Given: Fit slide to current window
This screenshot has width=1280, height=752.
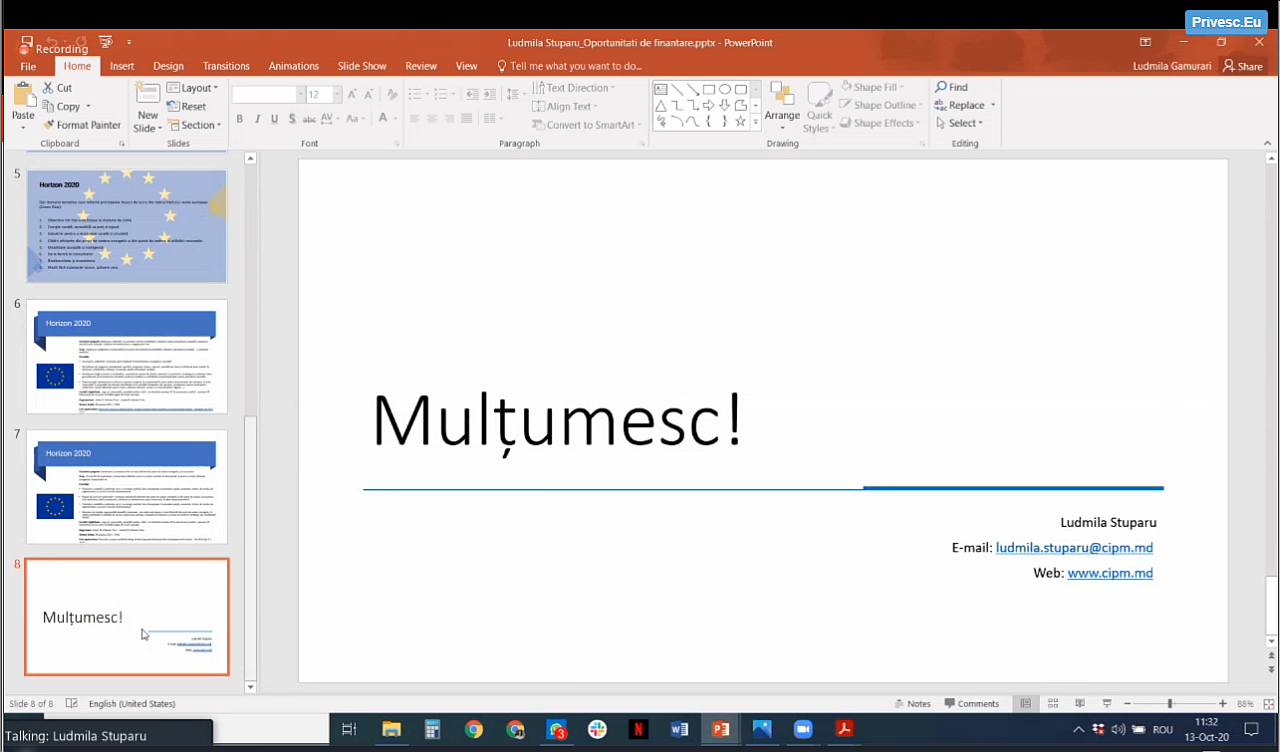Looking at the screenshot, I should coord(1270,704).
